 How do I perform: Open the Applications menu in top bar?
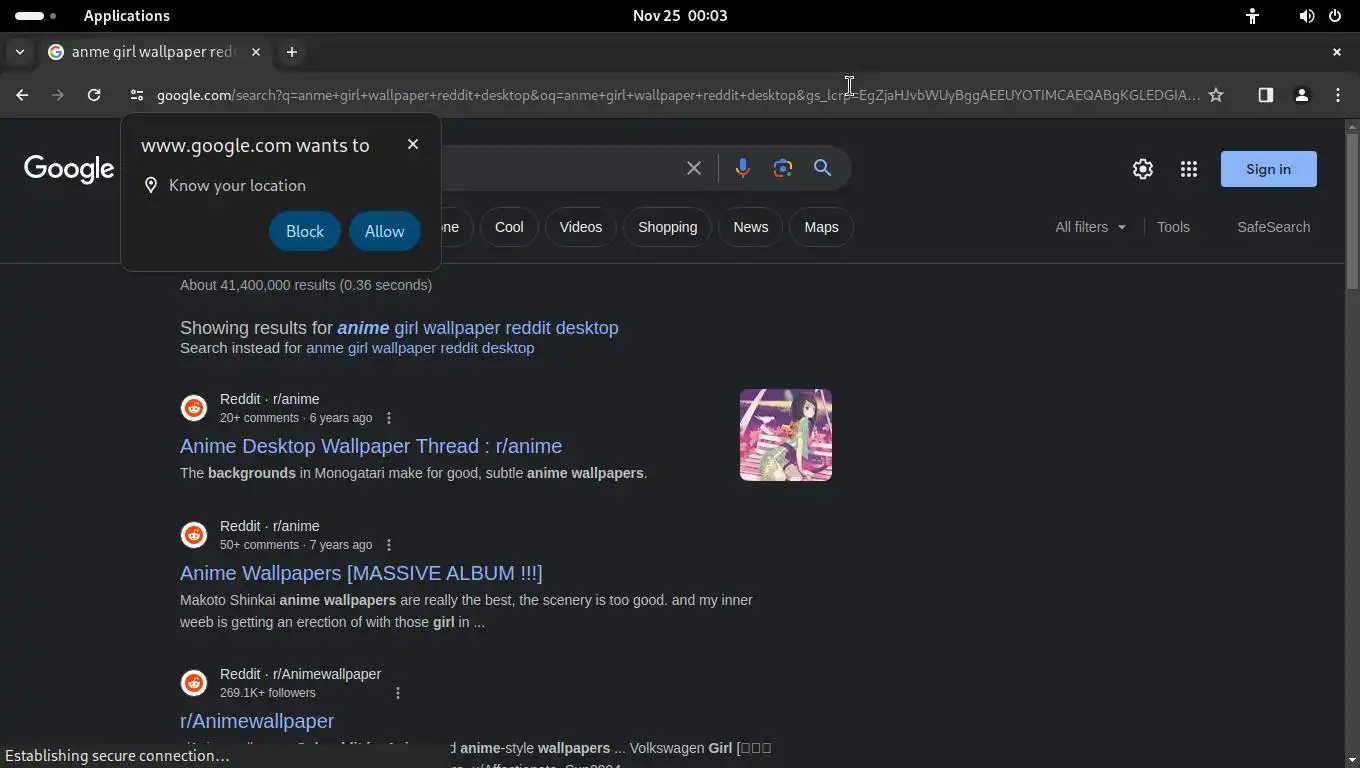pos(127,16)
